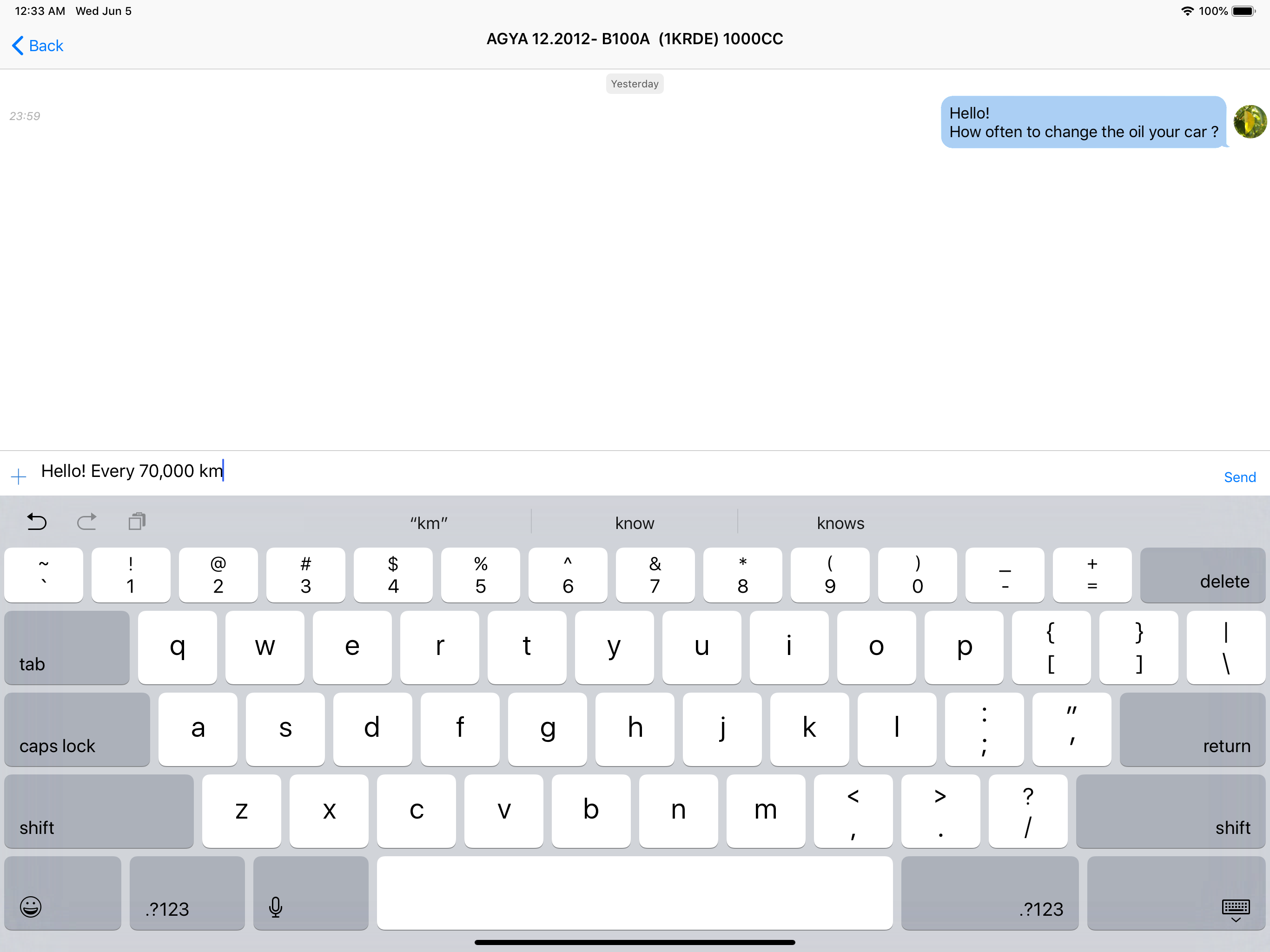Tap the 12:33 AM clock
The height and width of the screenshot is (952, 1270).
(x=40, y=11)
